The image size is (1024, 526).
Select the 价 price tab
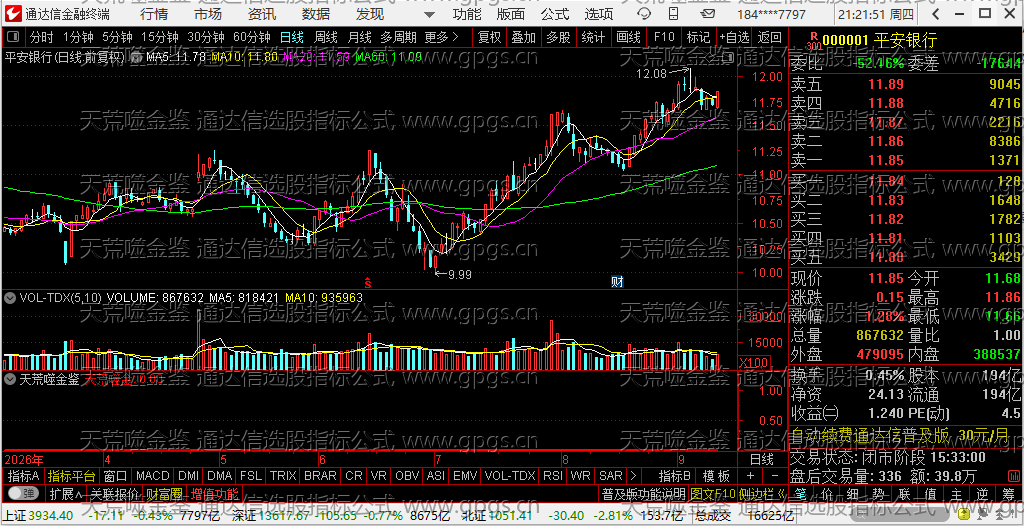[827, 493]
